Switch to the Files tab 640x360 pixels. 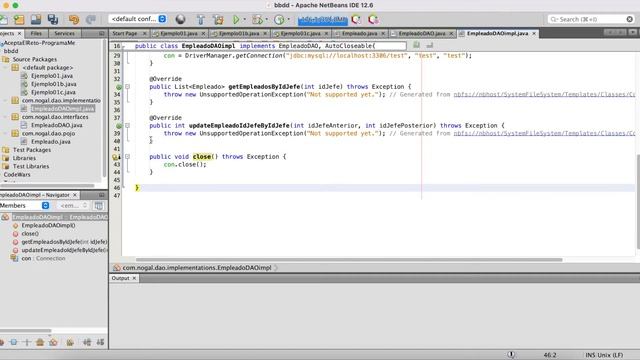36,33
